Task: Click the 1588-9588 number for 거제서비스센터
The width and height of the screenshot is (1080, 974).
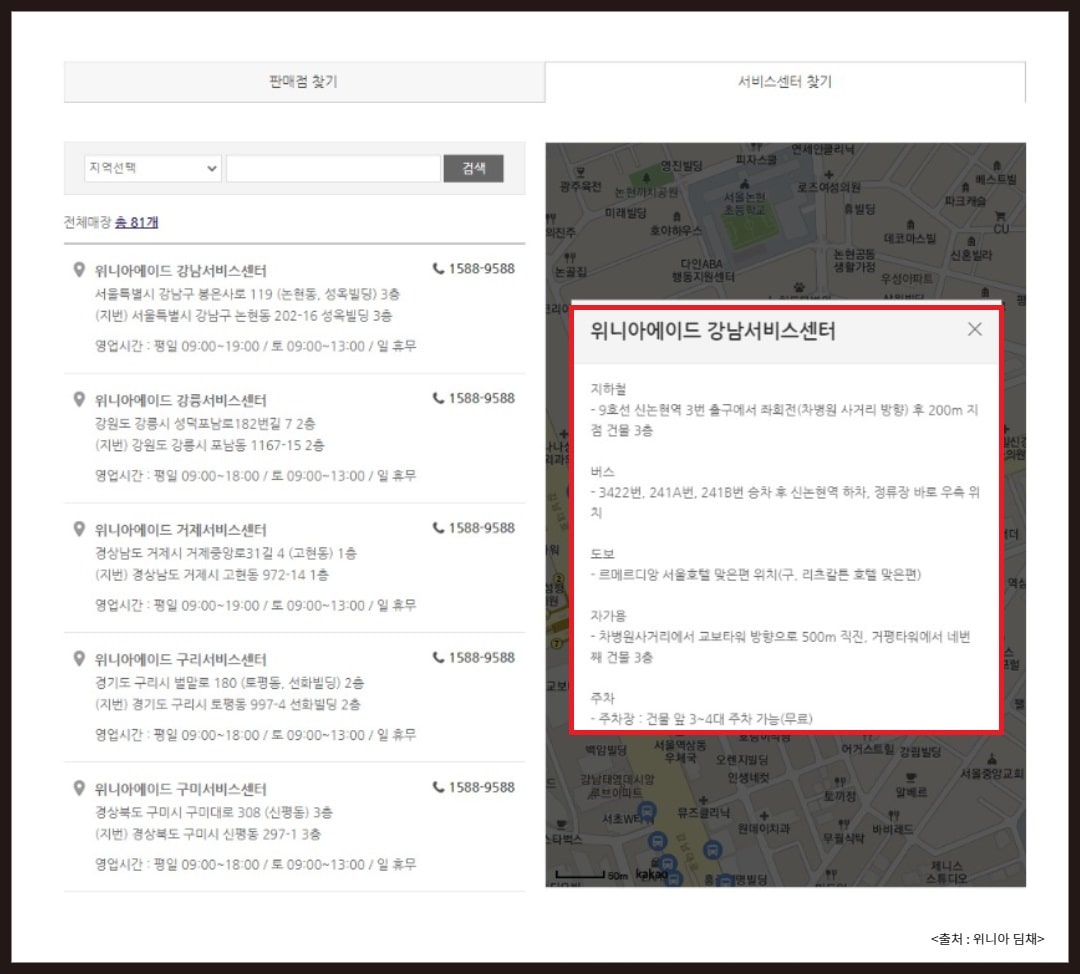Action: tap(481, 528)
